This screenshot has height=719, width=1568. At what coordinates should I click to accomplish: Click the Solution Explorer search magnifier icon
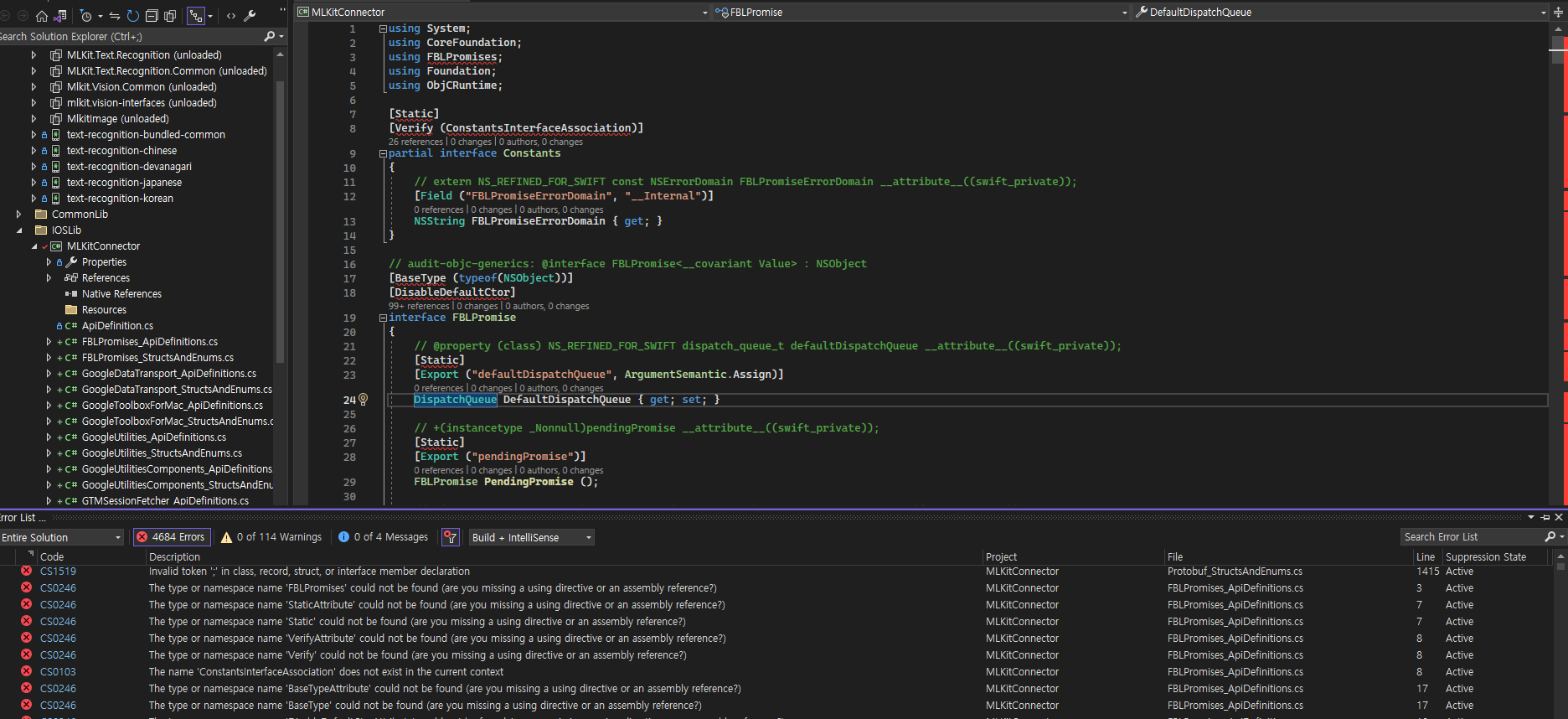pyautogui.click(x=269, y=36)
